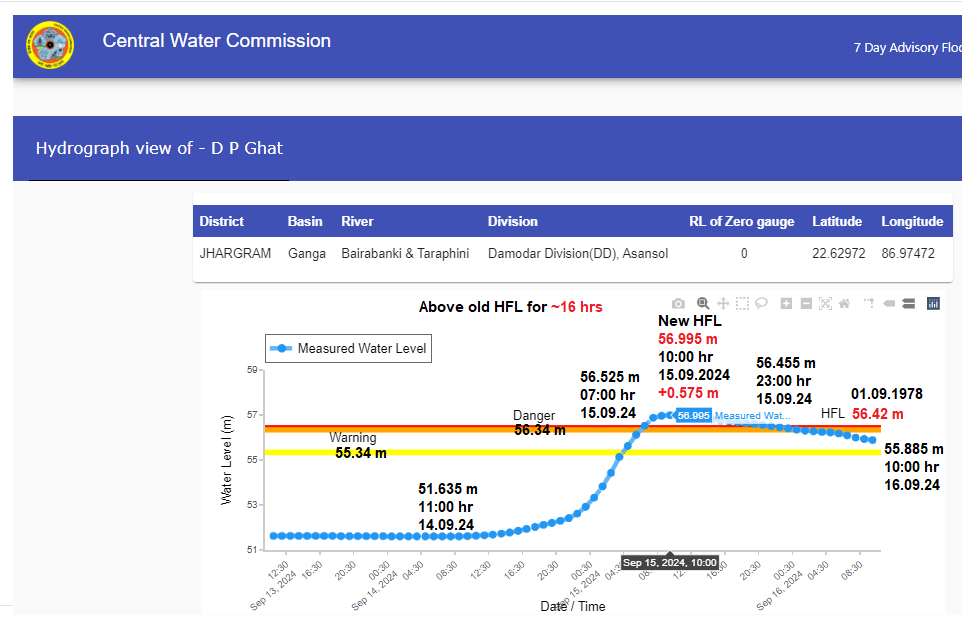Click the Plotly logo icon

pos(934,304)
